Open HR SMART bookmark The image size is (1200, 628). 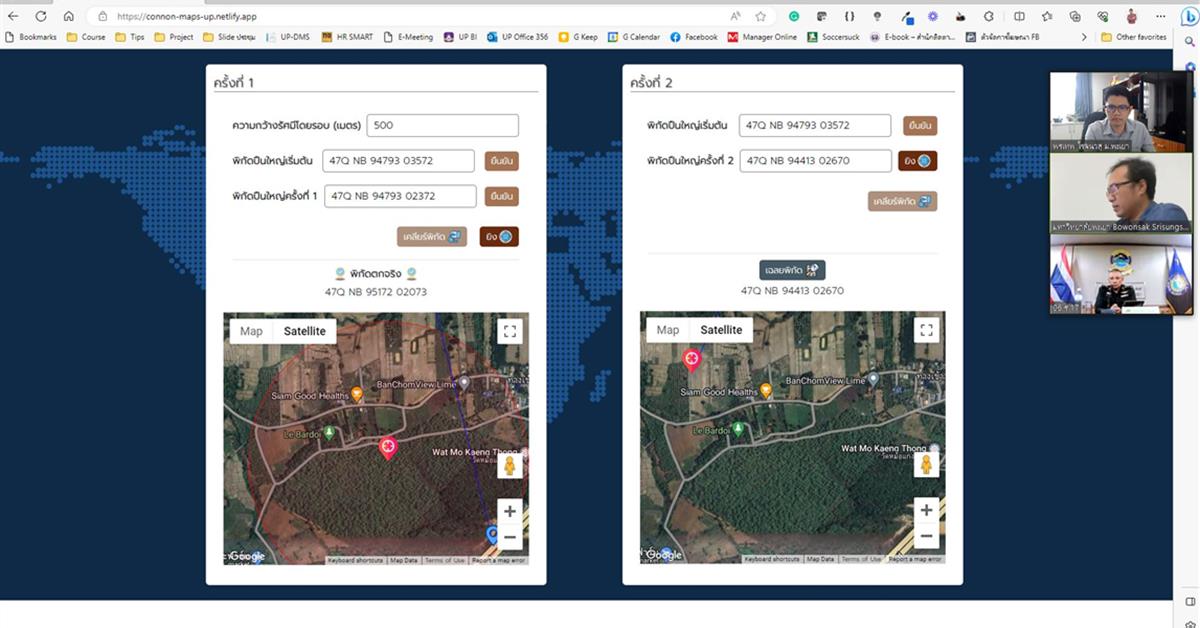(x=347, y=37)
